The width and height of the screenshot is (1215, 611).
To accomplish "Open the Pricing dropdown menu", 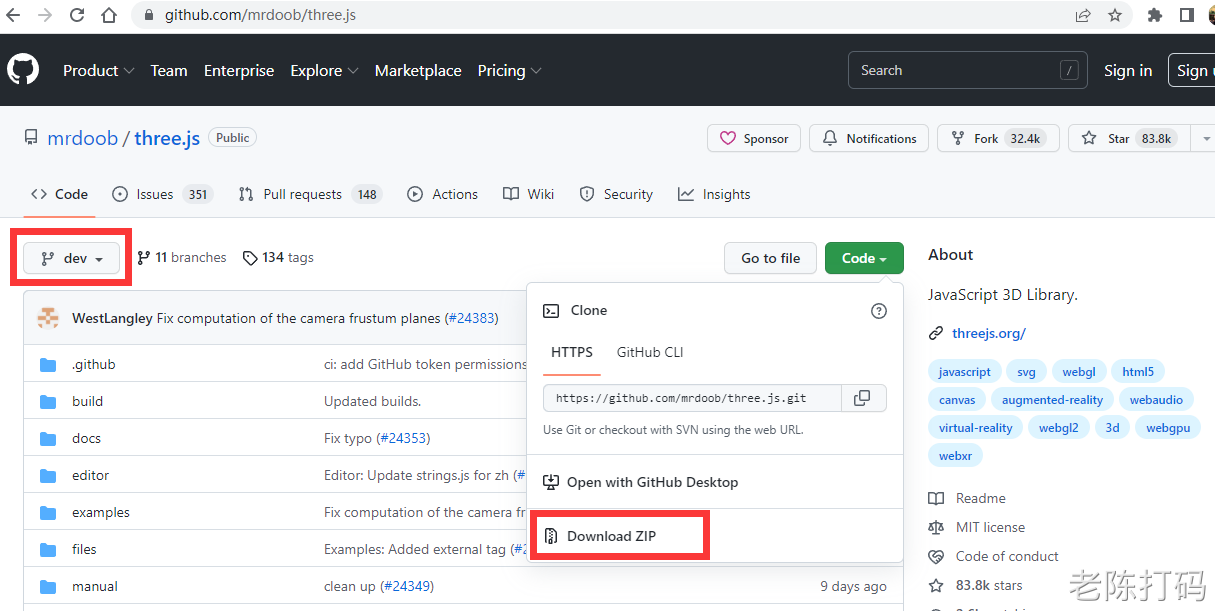I will (509, 71).
